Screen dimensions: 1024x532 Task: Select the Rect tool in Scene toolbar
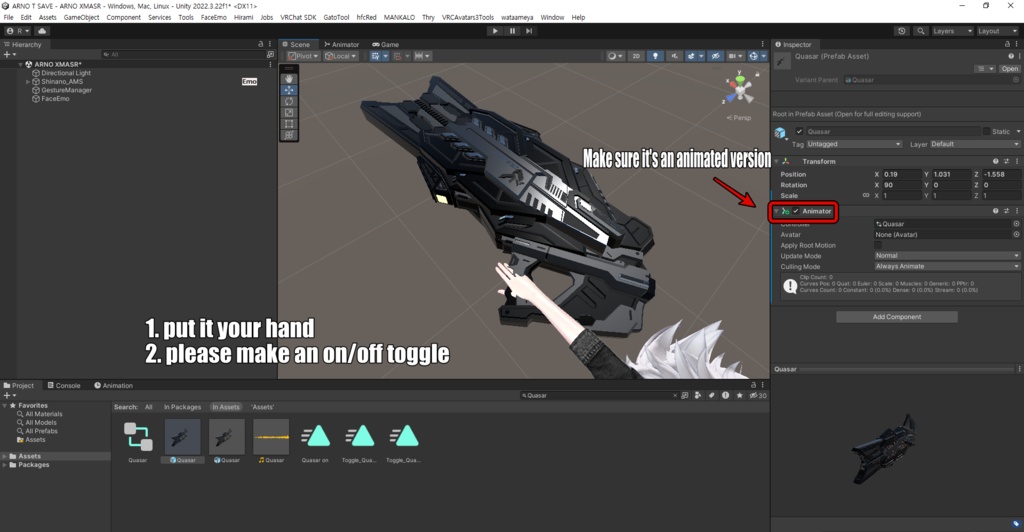coord(289,123)
